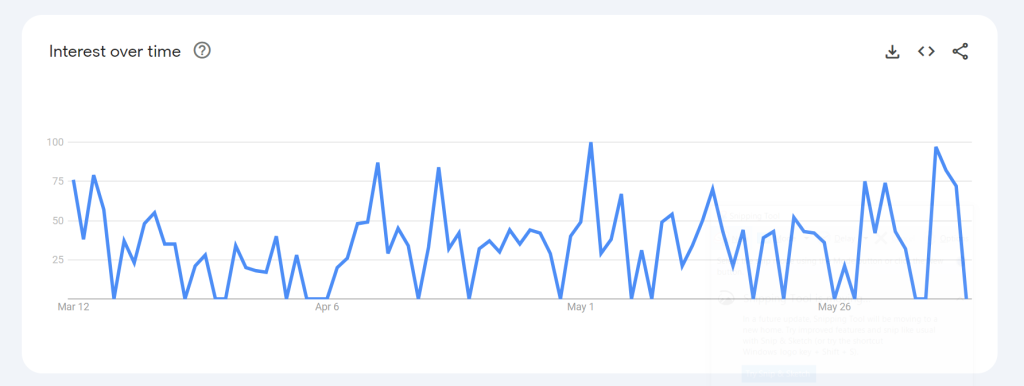Image resolution: width=1024 pixels, height=386 pixels.
Task: Click the zero dip directly above Apr 6
Action: coord(327,298)
